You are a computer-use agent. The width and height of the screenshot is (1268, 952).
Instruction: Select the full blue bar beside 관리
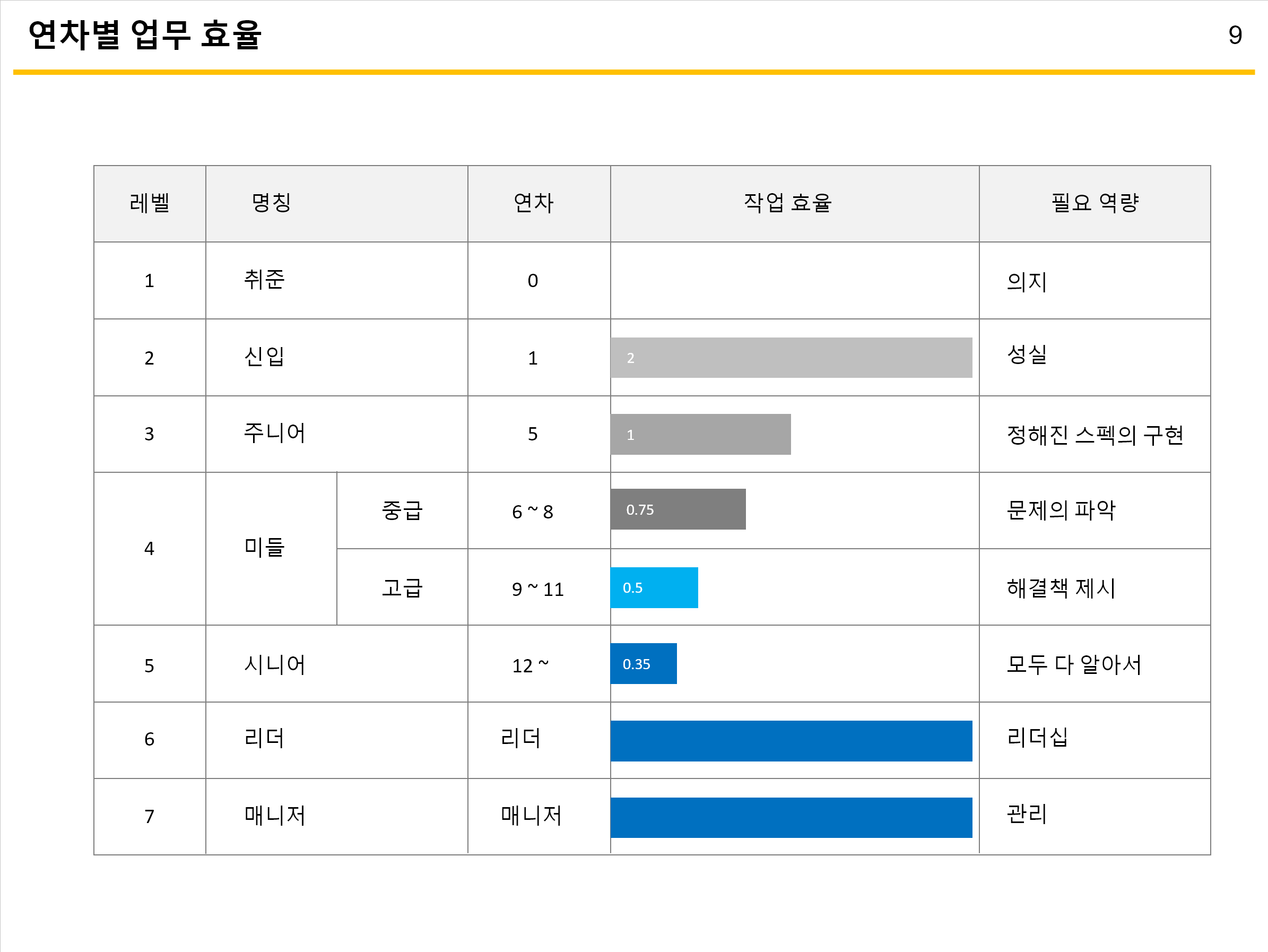(791, 818)
